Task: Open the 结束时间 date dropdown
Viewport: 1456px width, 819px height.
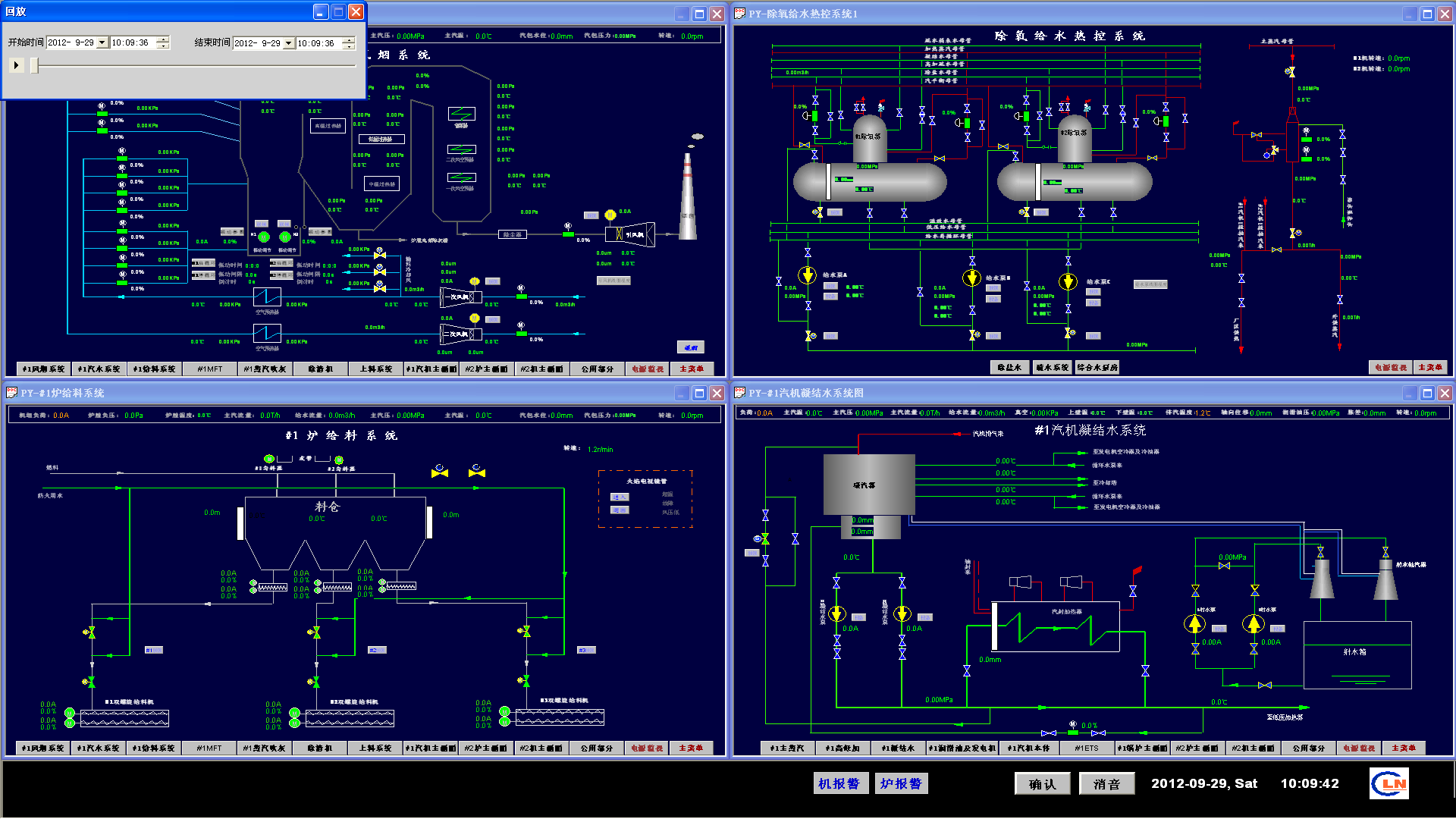Action: tap(288, 43)
